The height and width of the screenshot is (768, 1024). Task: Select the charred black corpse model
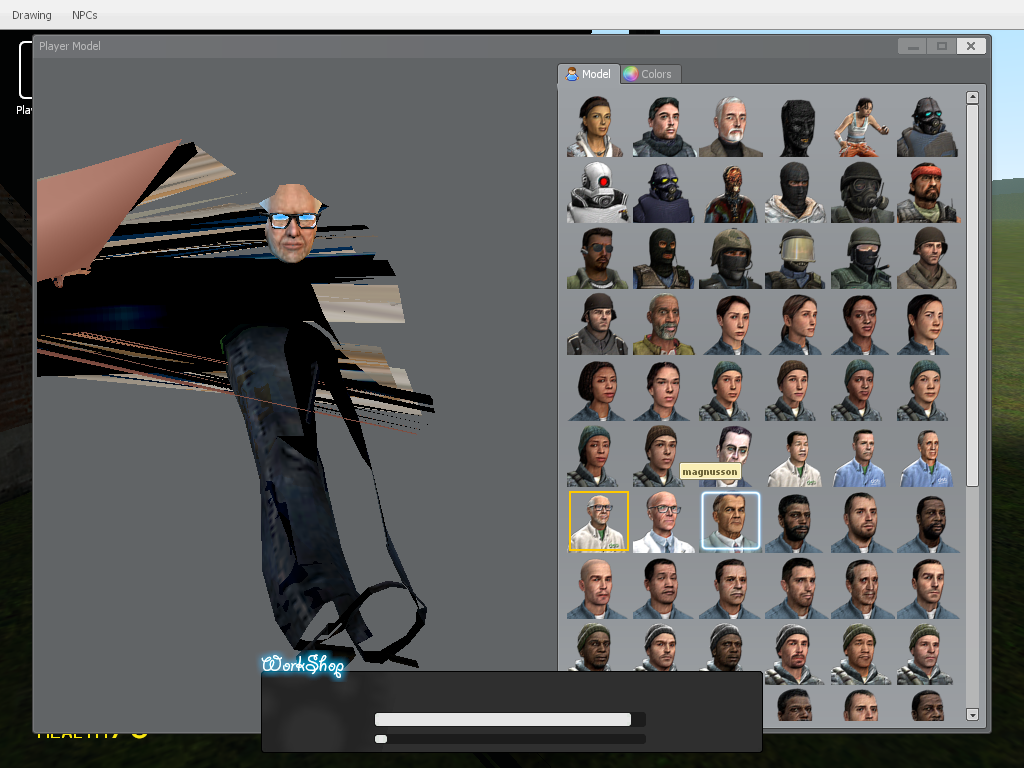(796, 127)
